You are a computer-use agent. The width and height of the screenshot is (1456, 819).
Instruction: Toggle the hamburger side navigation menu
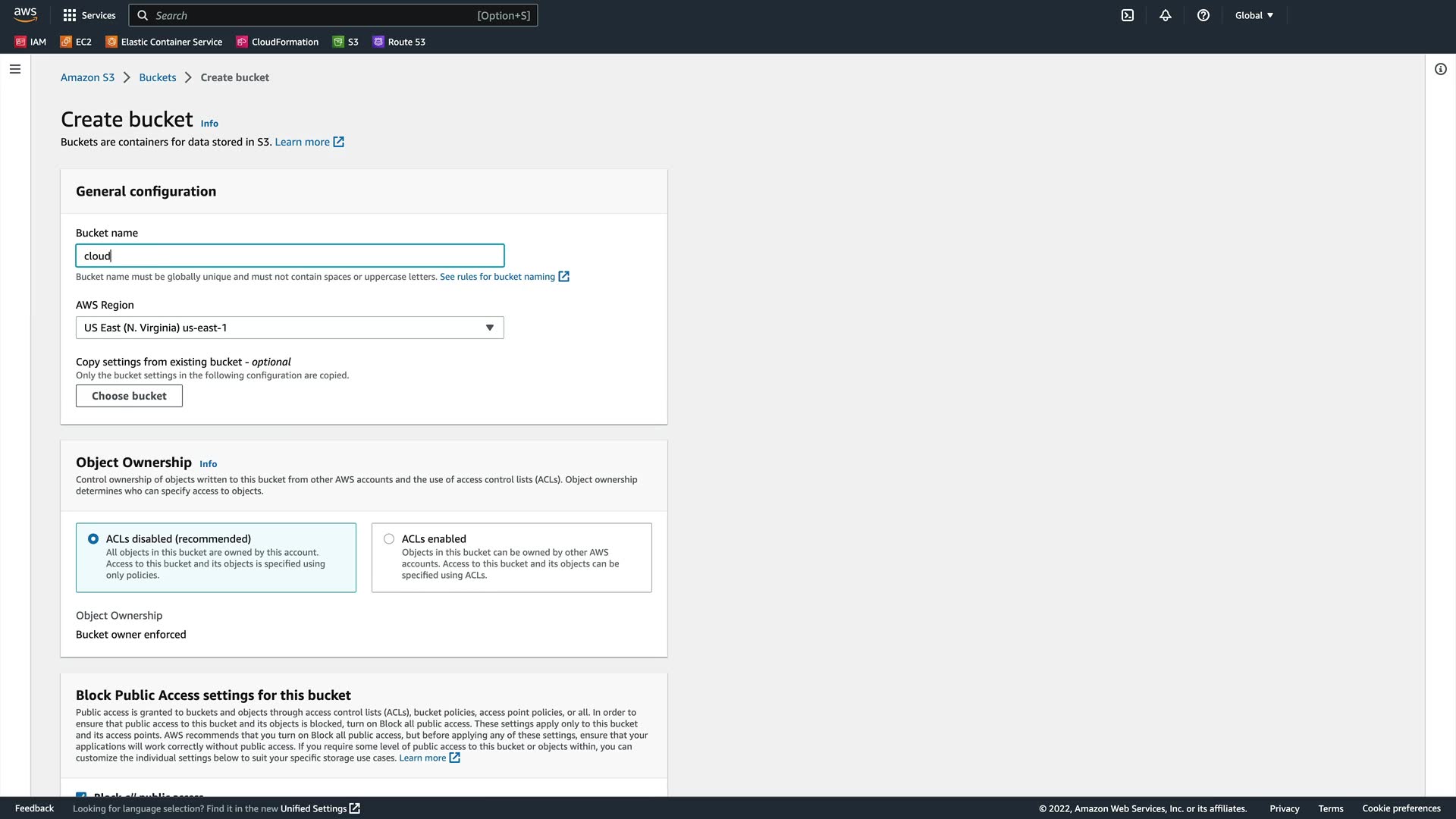click(15, 69)
